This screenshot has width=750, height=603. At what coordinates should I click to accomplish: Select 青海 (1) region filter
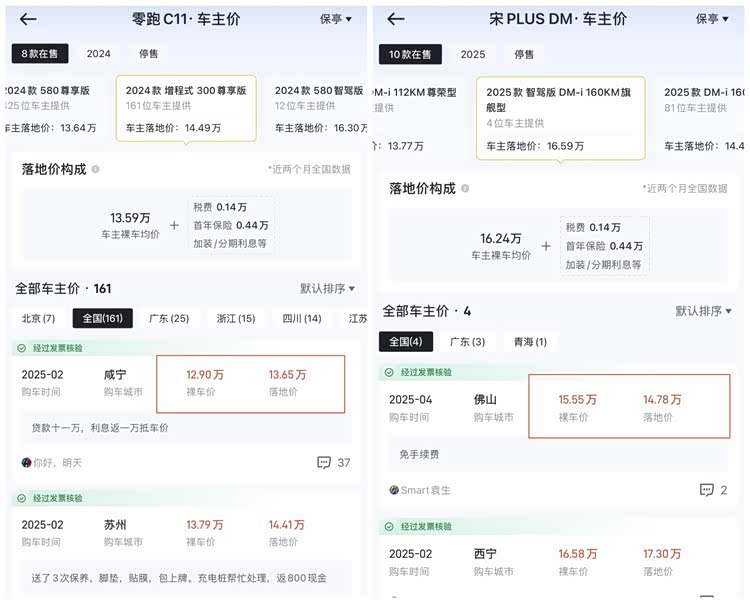tap(528, 342)
